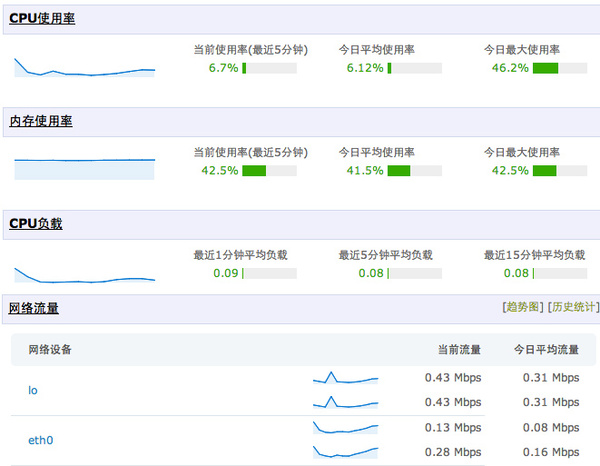Screen dimensions: 600x466
Task: Click the 网络设备 column header
Action: [50, 349]
